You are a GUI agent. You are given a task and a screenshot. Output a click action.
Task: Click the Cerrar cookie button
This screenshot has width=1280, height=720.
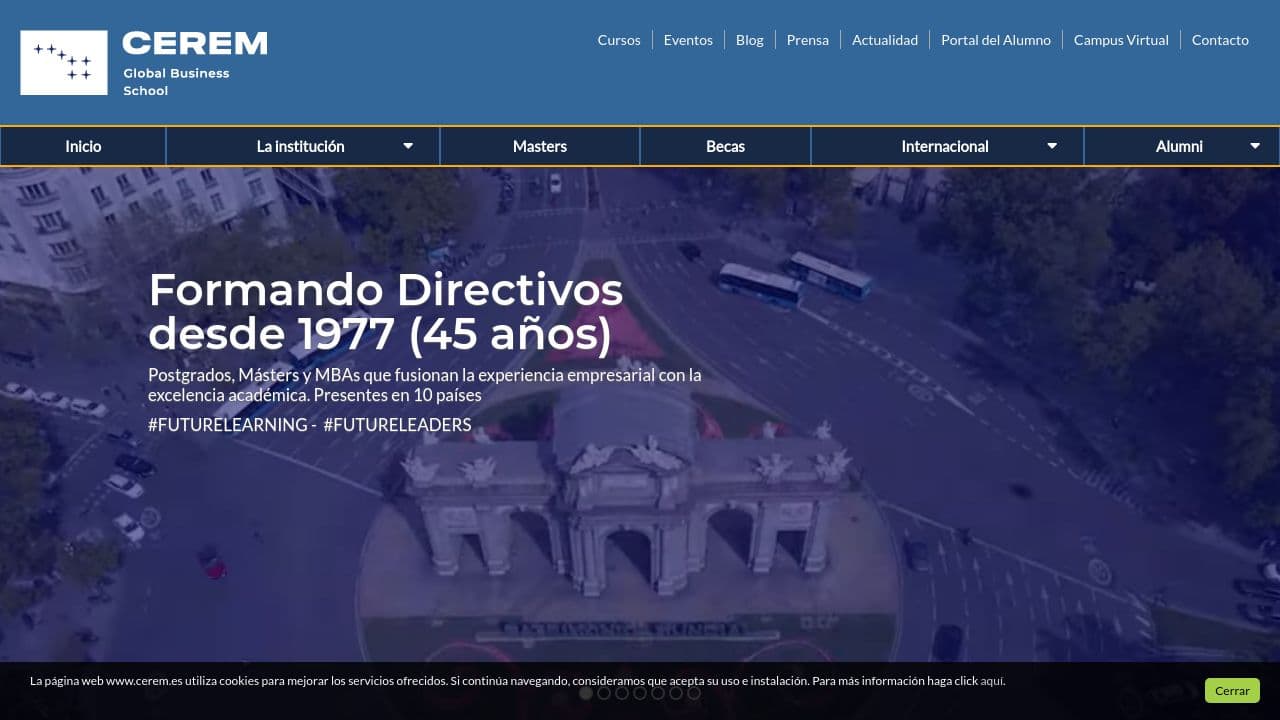tap(1232, 691)
